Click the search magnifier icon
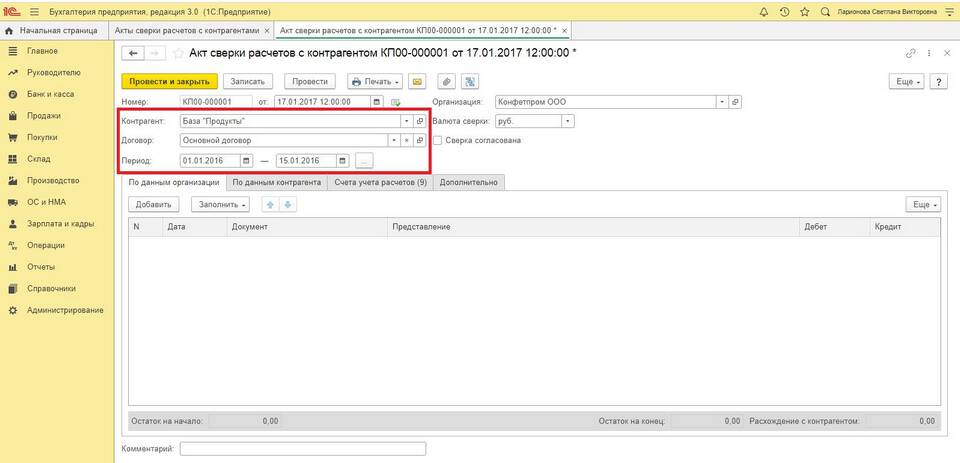The image size is (960, 463). 825,11
